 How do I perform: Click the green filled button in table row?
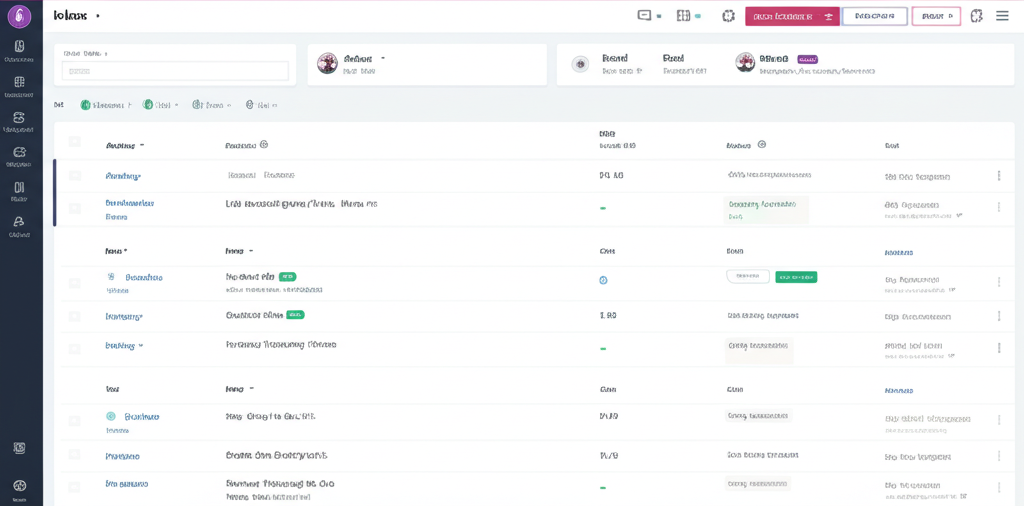796,277
